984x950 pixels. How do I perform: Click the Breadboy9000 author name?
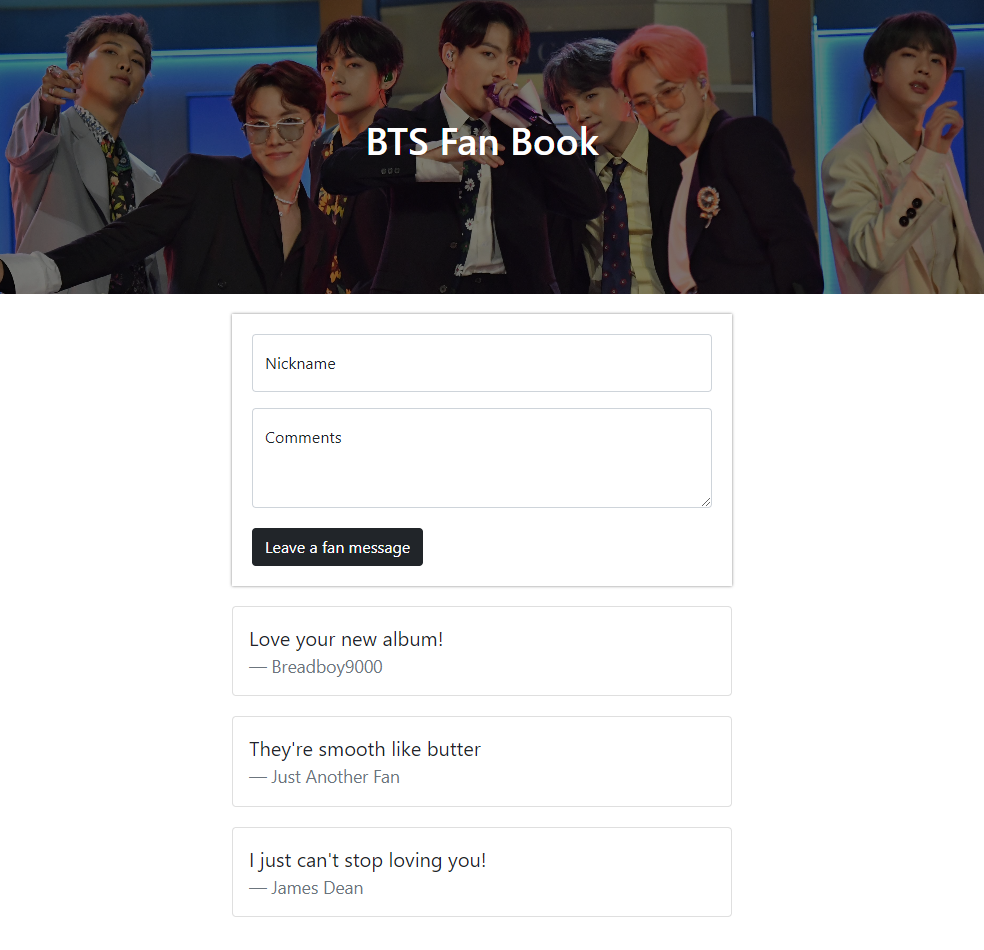pyautogui.click(x=327, y=667)
